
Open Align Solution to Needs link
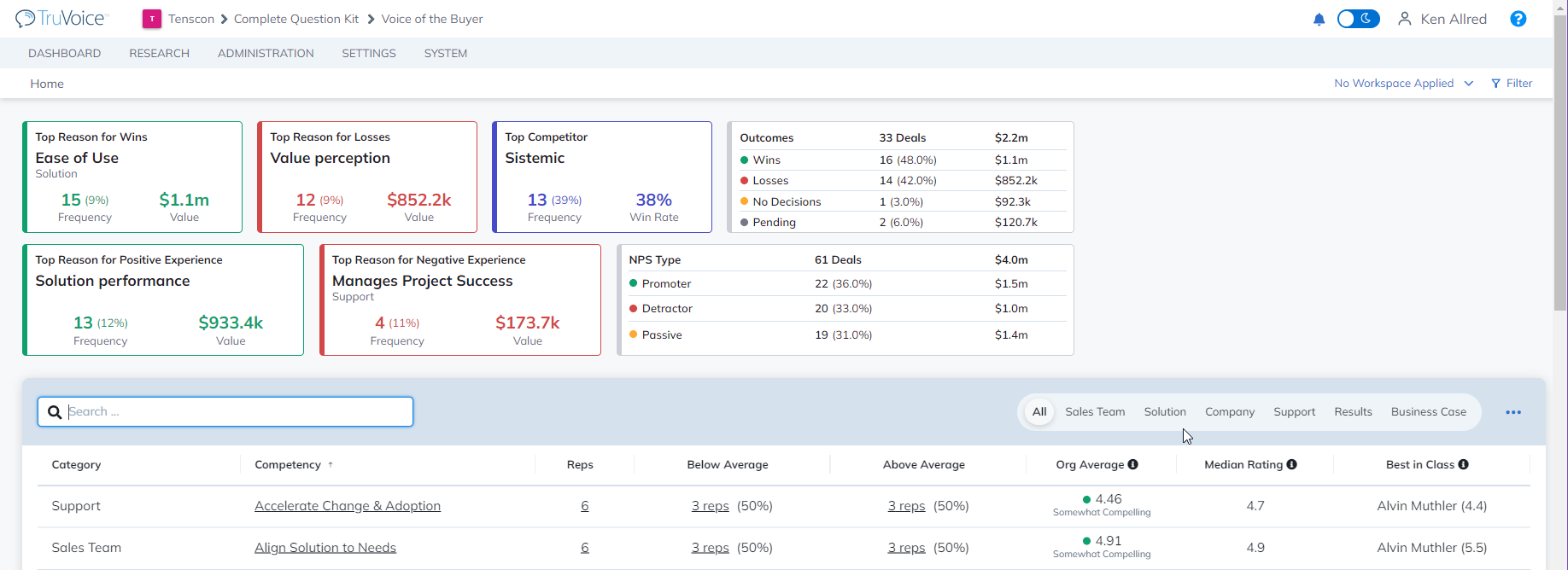(325, 548)
